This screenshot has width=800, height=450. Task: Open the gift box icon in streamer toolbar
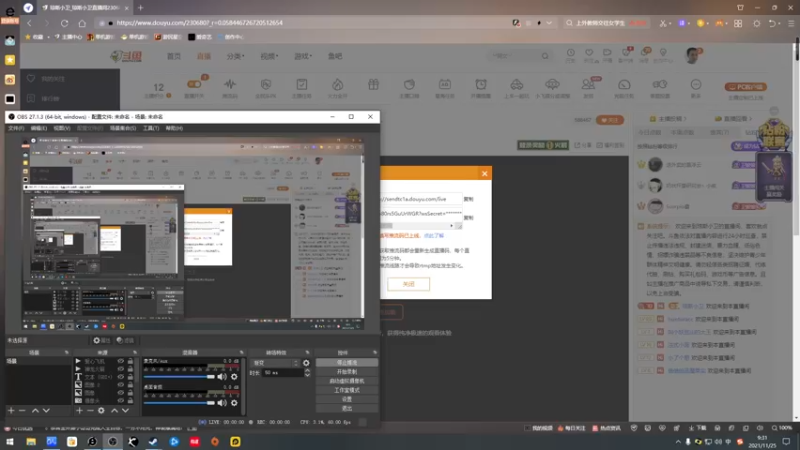373,84
